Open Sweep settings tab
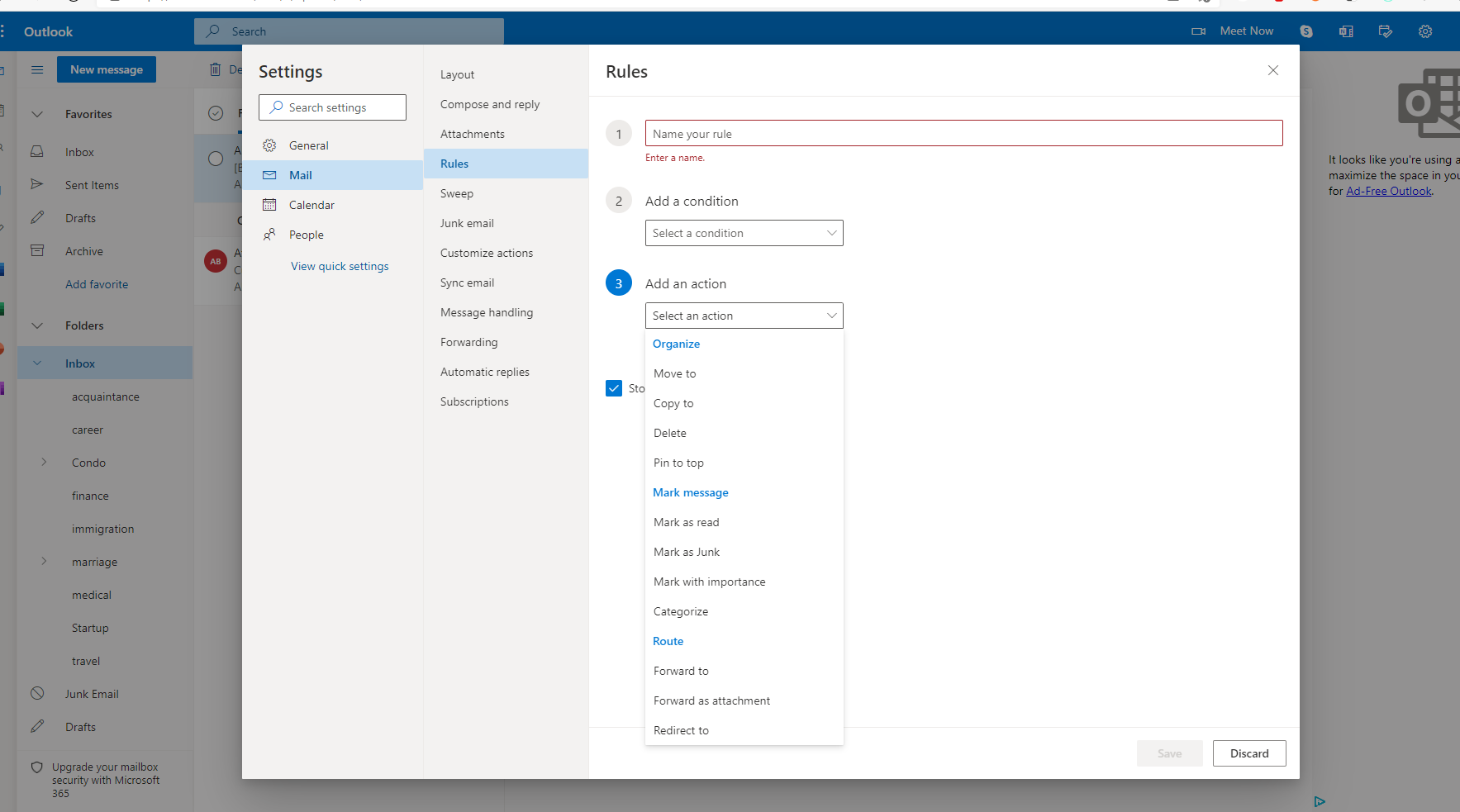The width and height of the screenshot is (1460, 812). click(x=506, y=193)
